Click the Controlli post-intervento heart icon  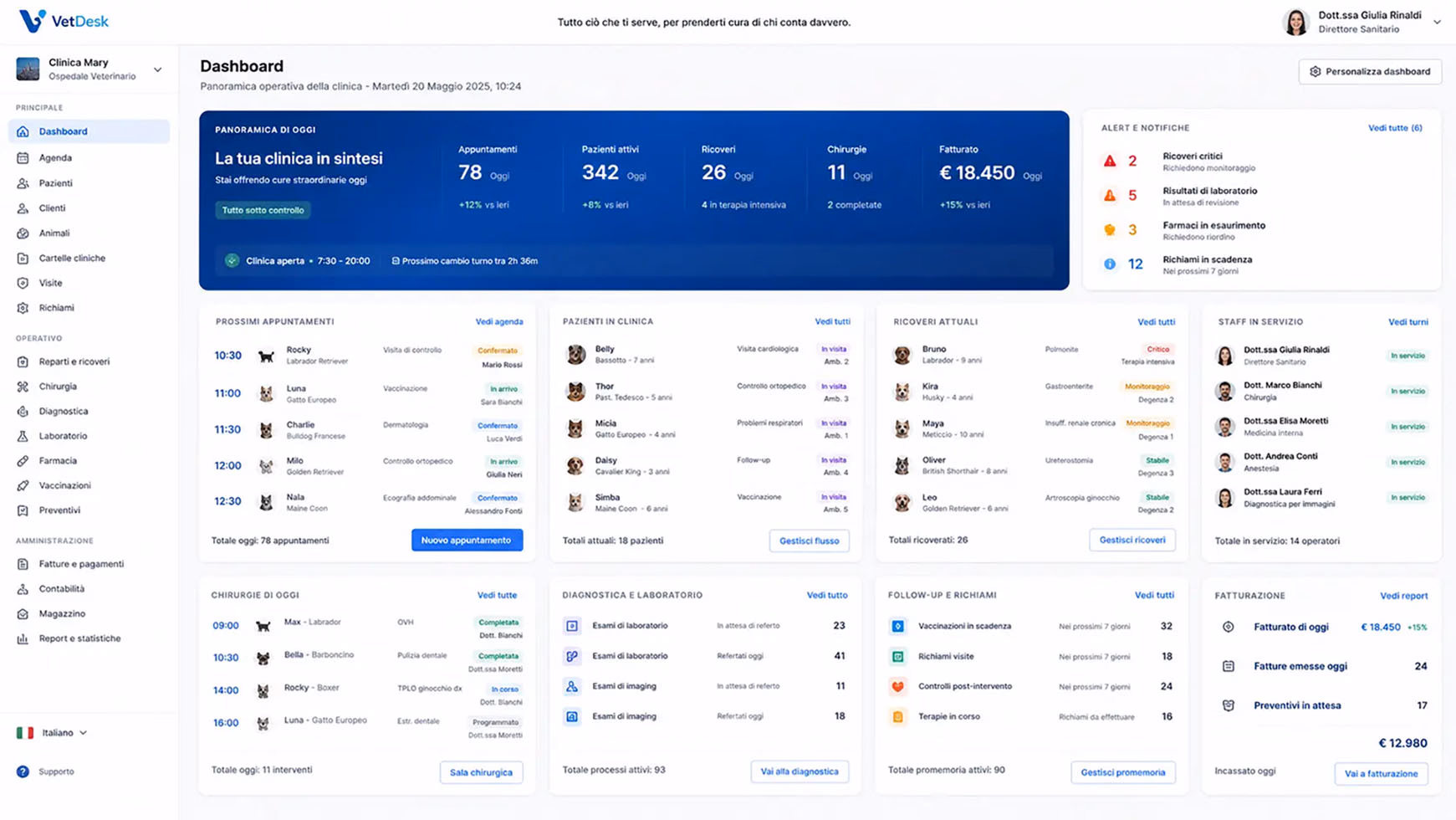click(897, 686)
